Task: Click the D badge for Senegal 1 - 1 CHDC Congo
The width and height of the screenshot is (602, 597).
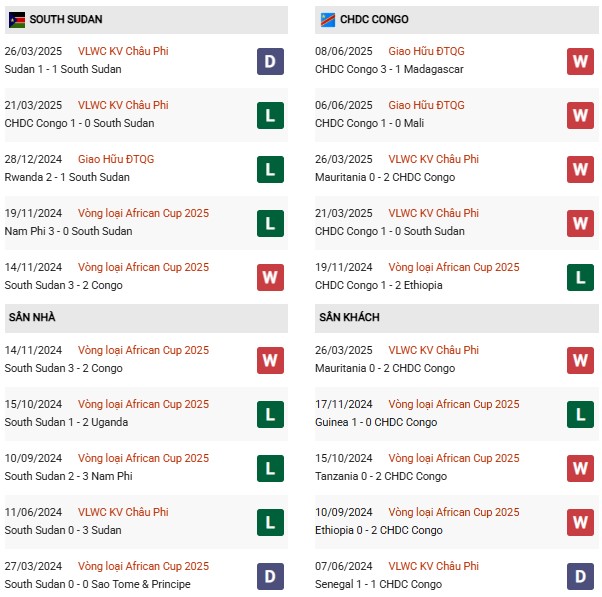Action: [581, 576]
